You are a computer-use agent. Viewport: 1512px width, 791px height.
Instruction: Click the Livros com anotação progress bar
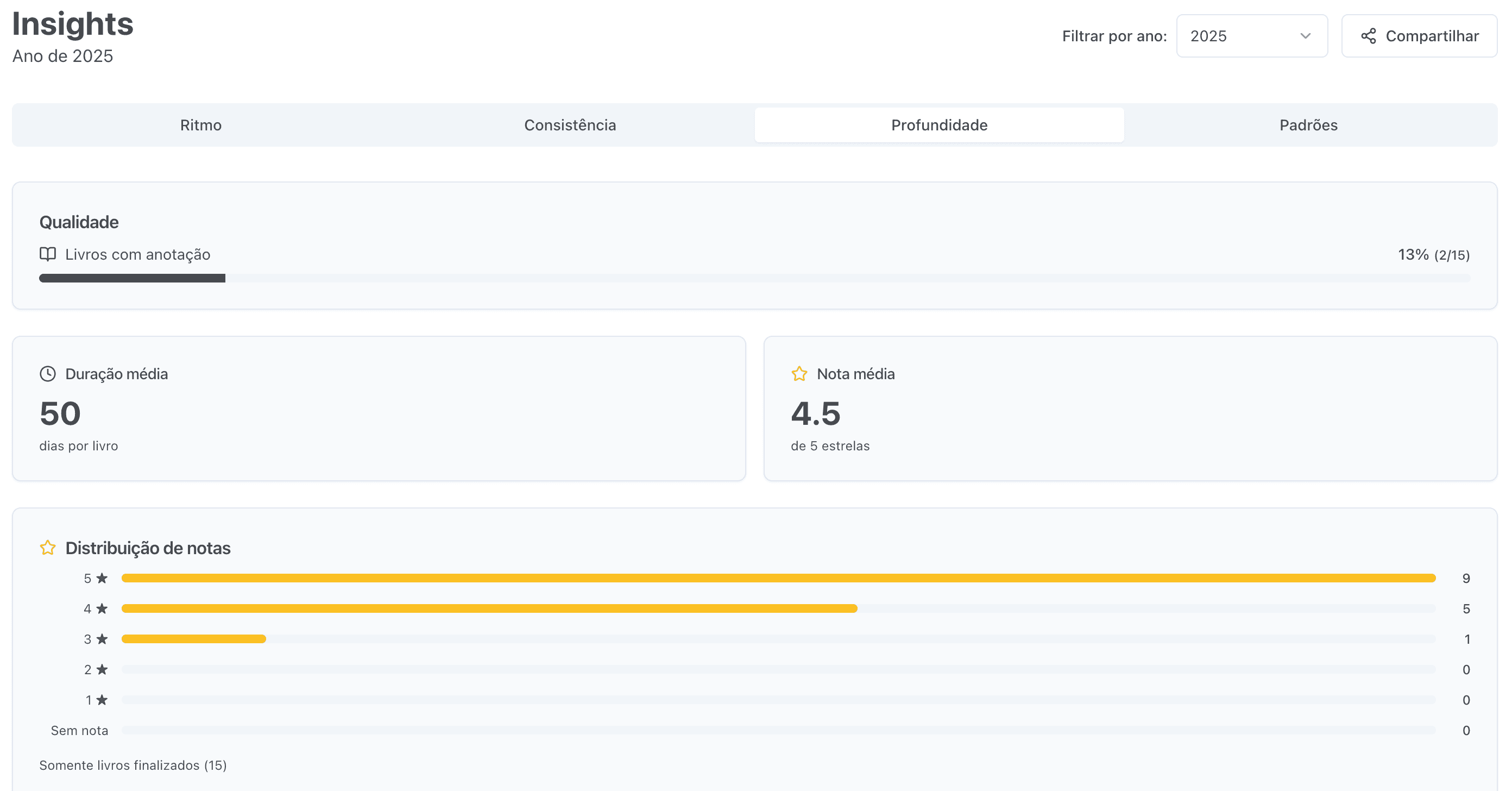[755, 278]
